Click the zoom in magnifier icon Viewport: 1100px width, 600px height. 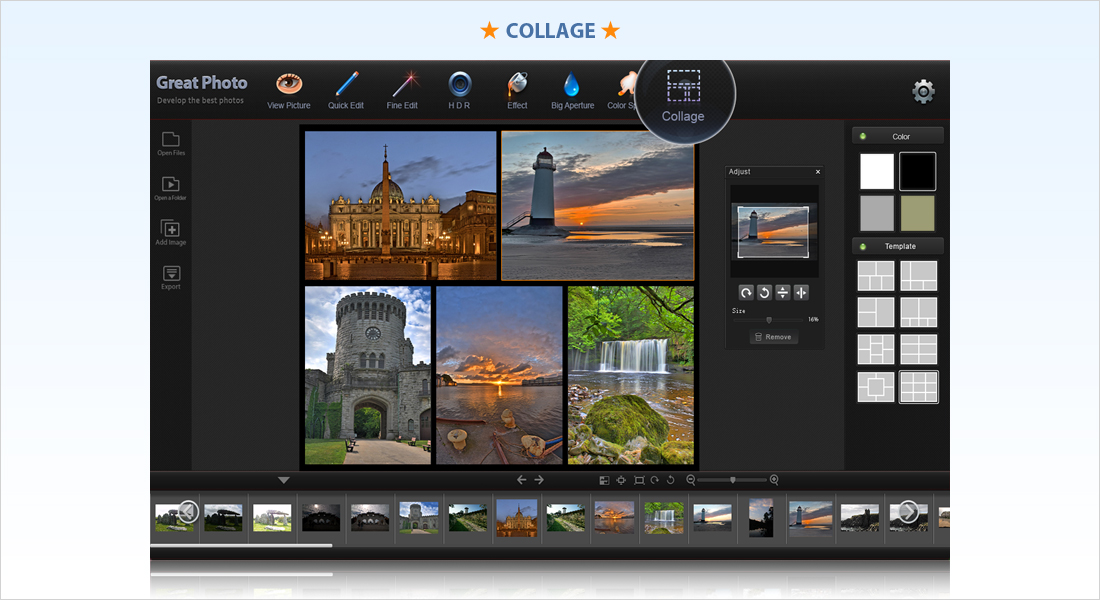click(x=774, y=481)
